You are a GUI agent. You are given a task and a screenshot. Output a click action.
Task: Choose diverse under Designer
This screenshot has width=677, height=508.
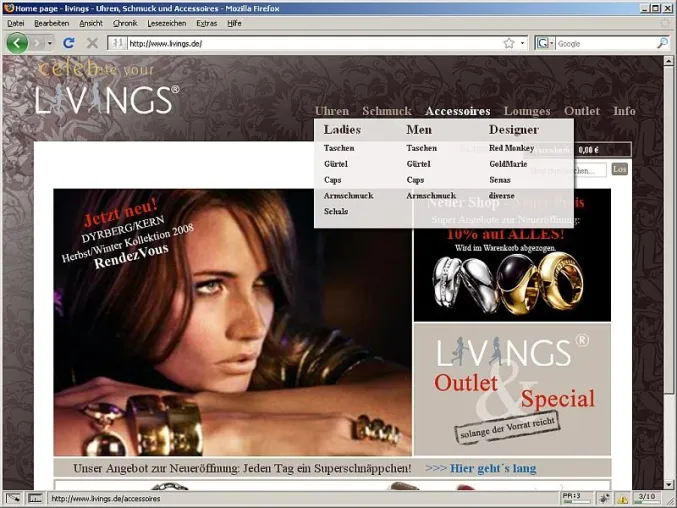(x=501, y=196)
